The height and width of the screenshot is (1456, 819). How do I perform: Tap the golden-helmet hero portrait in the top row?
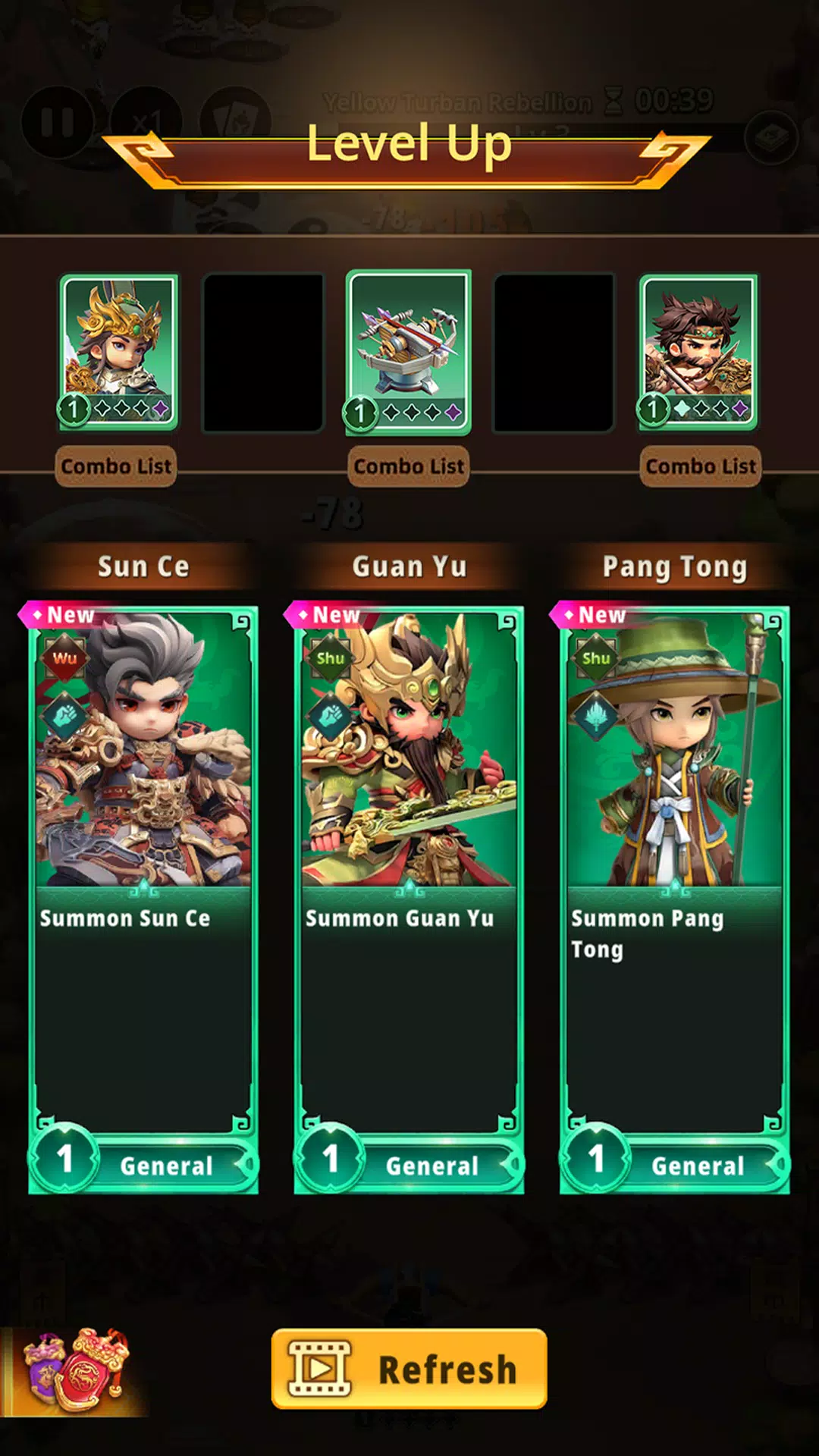[118, 353]
